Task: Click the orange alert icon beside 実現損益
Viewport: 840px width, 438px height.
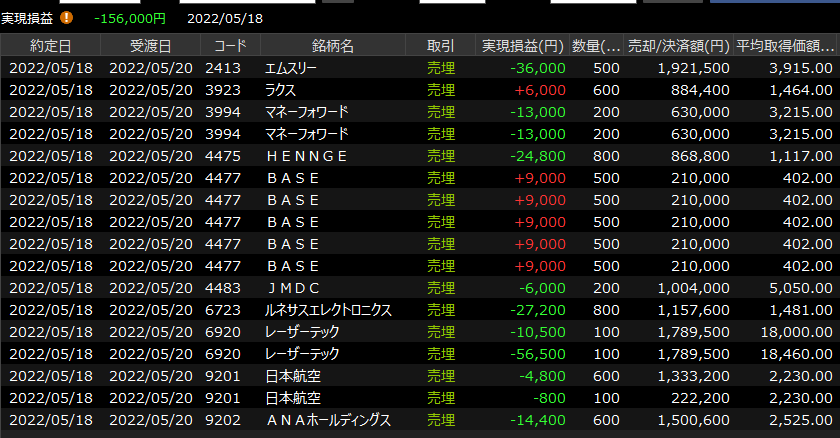Action: tap(67, 18)
